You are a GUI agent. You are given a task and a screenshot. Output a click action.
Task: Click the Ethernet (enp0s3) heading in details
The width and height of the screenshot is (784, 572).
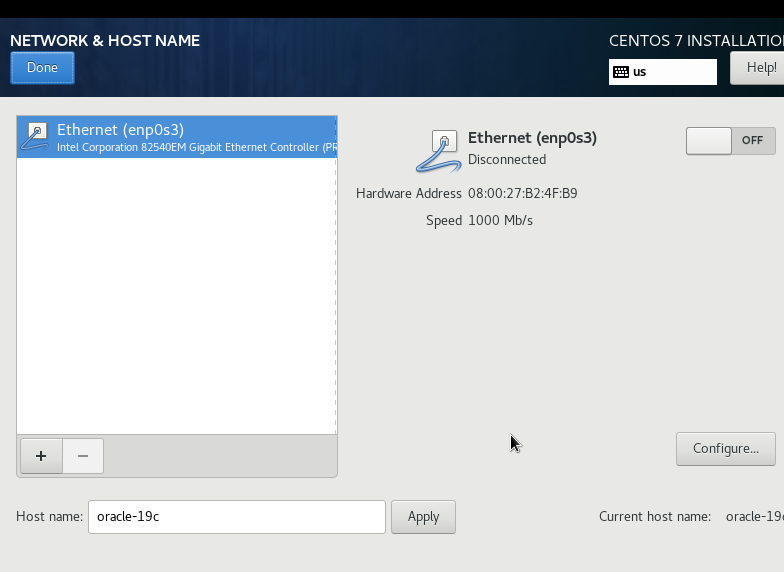[x=532, y=138]
